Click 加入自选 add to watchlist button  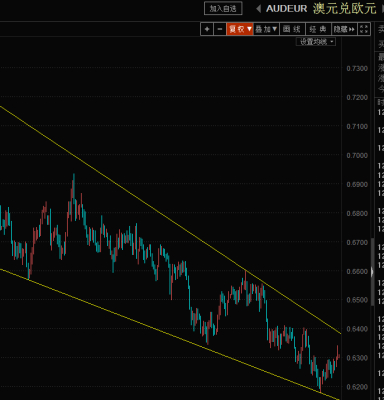click(x=223, y=8)
